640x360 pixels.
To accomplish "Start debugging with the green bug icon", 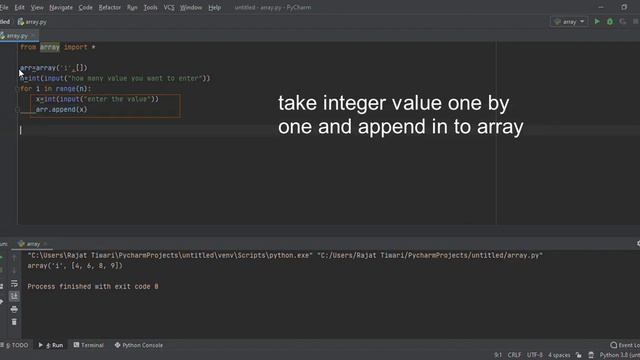I will pos(610,21).
